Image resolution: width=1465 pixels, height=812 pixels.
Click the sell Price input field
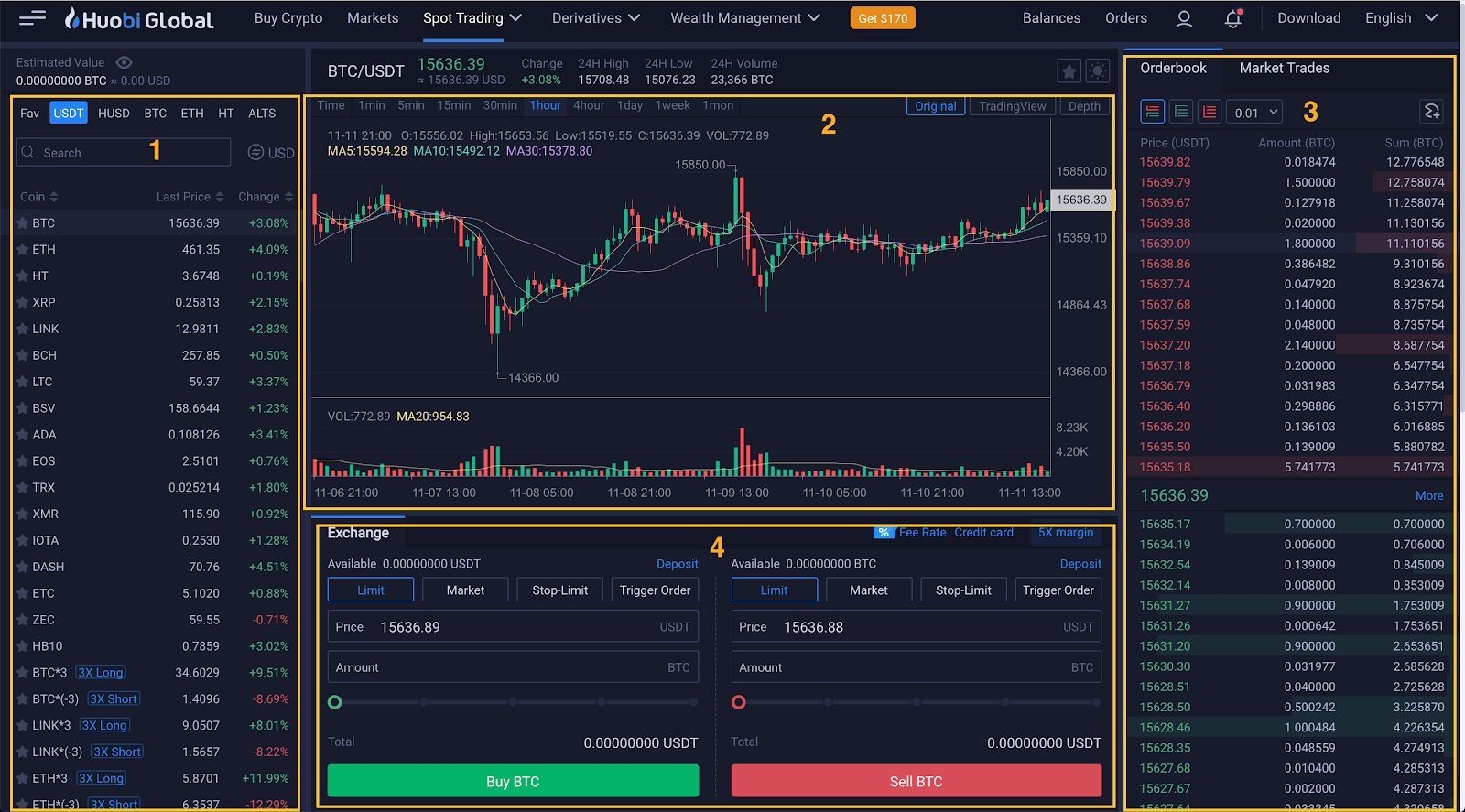click(x=916, y=627)
